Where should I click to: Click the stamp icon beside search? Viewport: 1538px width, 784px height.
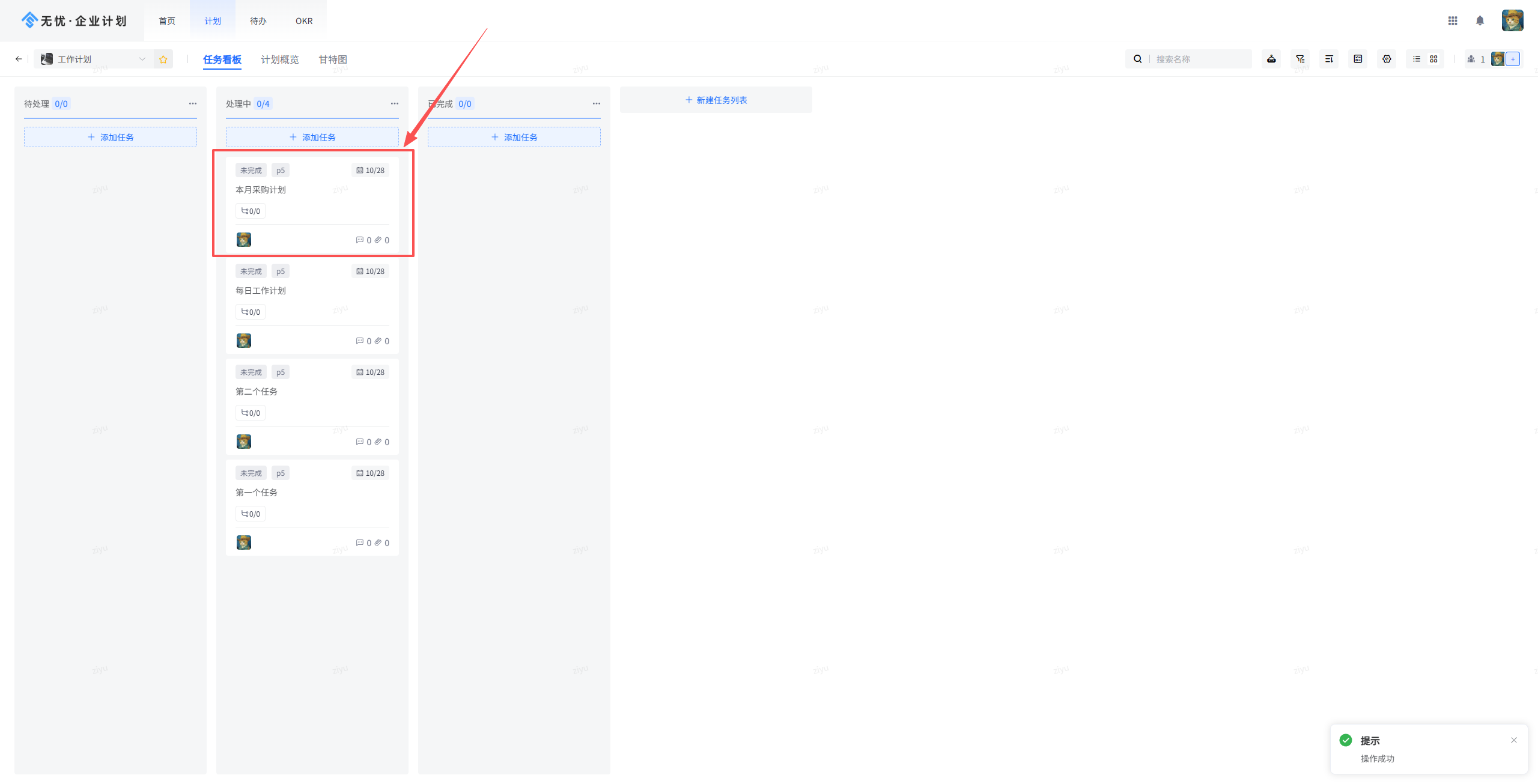tap(1271, 59)
